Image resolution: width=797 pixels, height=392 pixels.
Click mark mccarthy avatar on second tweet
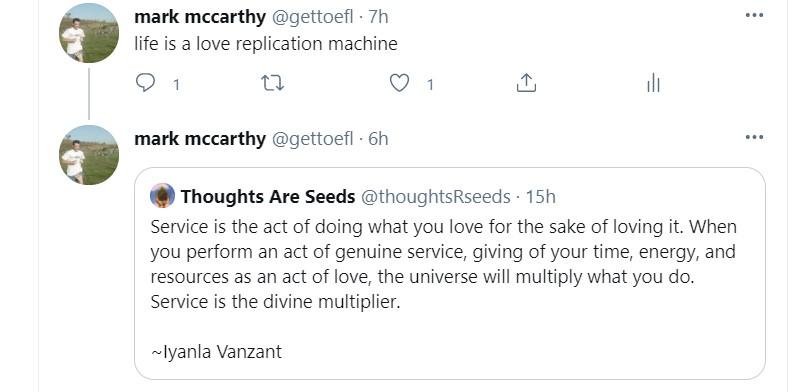(x=89, y=155)
